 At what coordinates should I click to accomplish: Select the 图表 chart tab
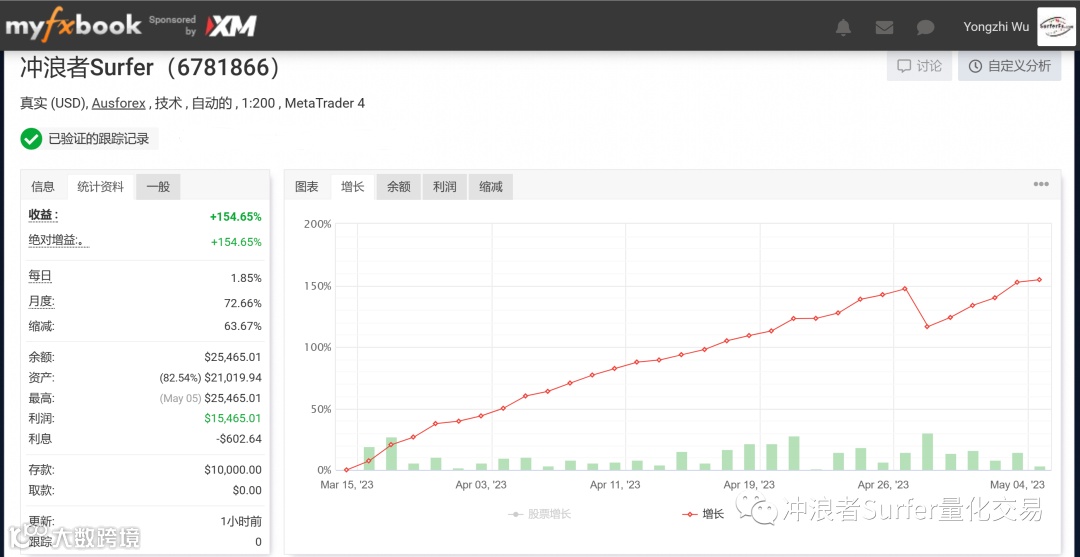click(307, 187)
